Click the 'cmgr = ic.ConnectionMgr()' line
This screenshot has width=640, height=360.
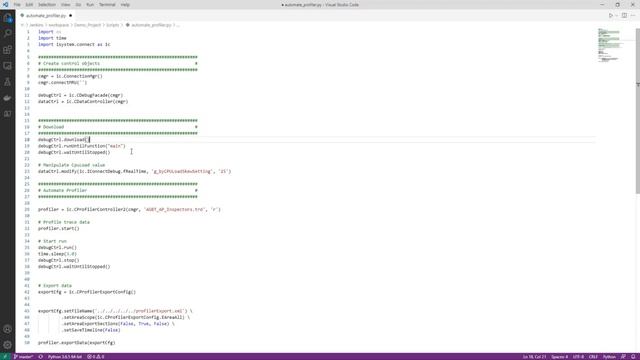point(70,76)
